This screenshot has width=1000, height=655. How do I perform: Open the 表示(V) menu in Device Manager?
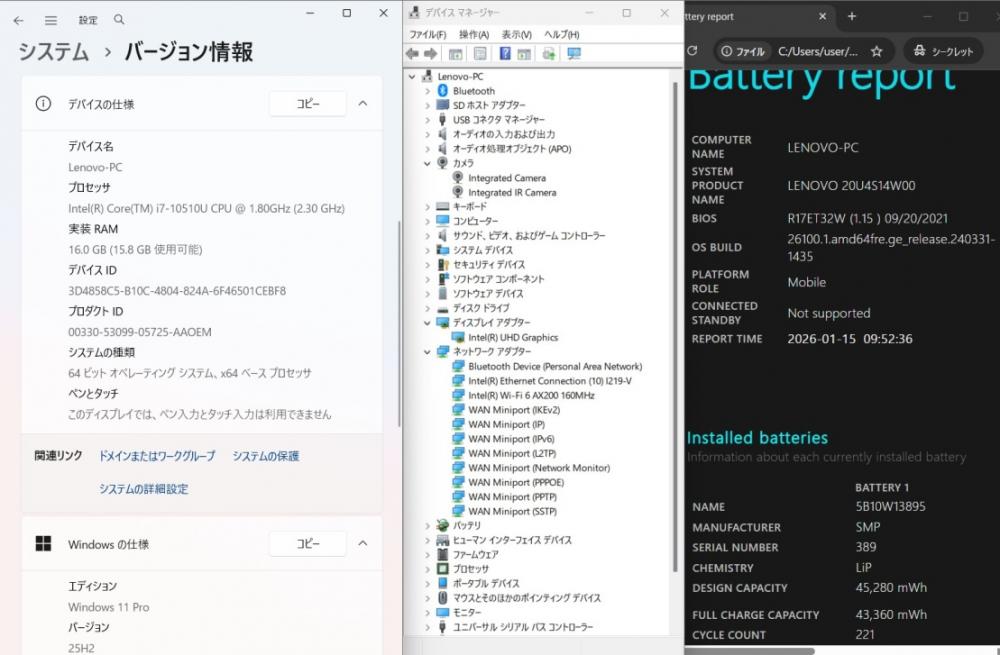coord(516,34)
